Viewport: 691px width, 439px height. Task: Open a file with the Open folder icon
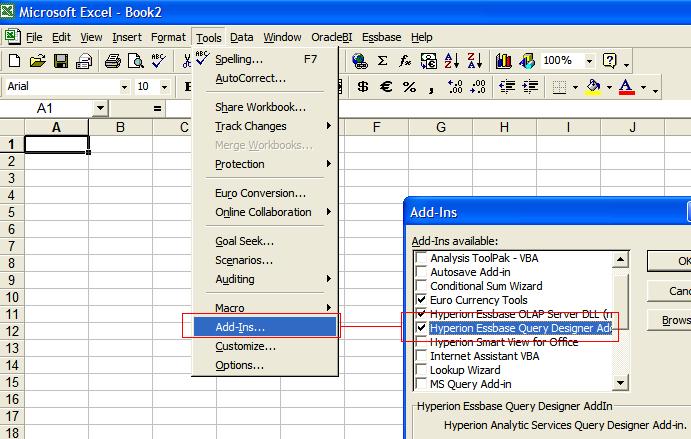[38, 60]
